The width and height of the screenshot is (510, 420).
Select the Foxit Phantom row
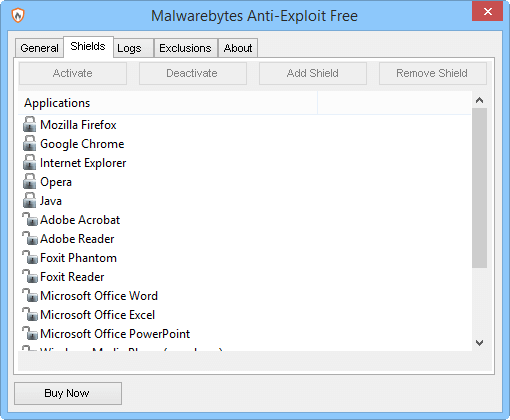tap(245, 258)
